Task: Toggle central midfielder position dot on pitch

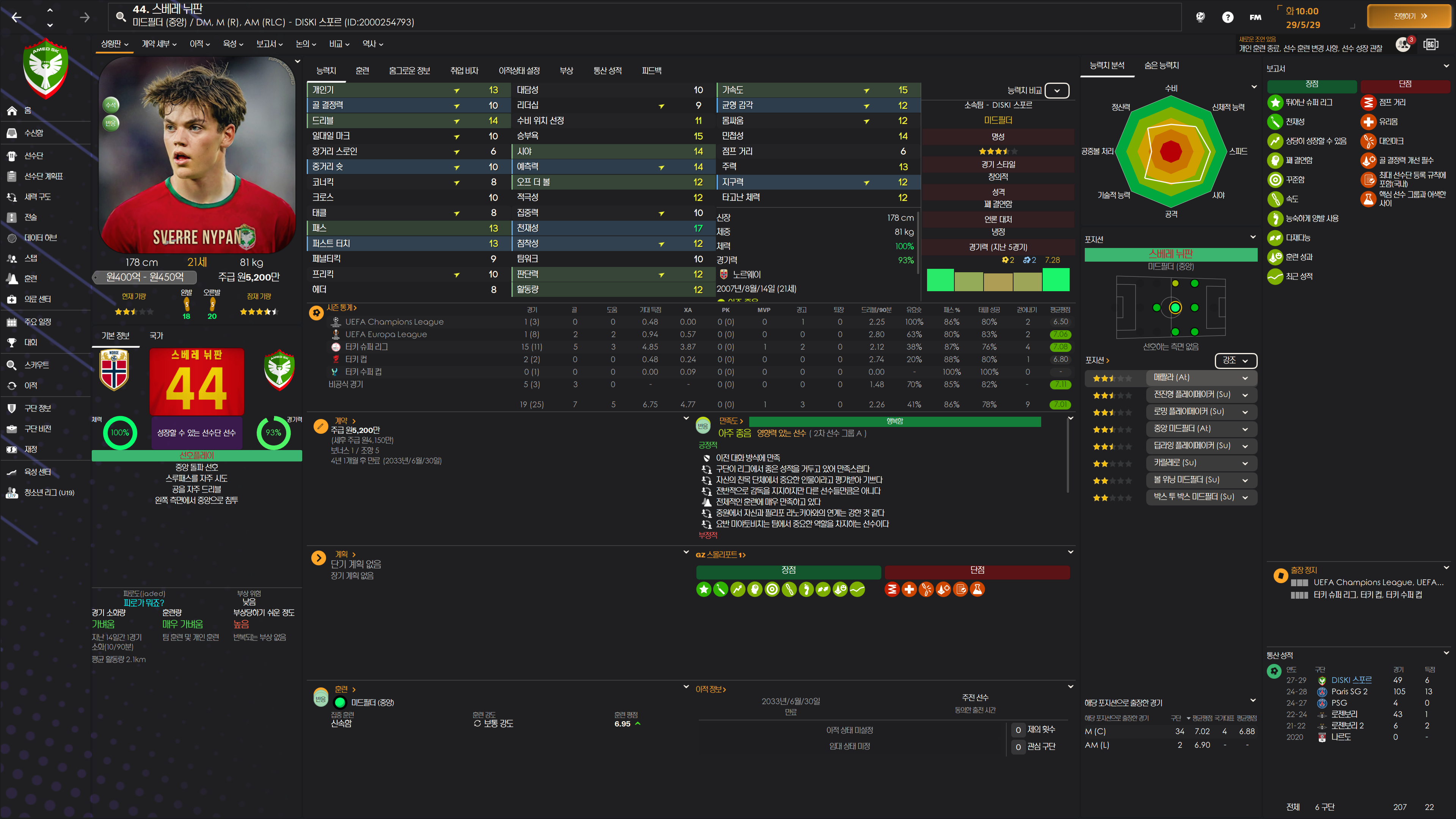Action: click(x=1175, y=308)
